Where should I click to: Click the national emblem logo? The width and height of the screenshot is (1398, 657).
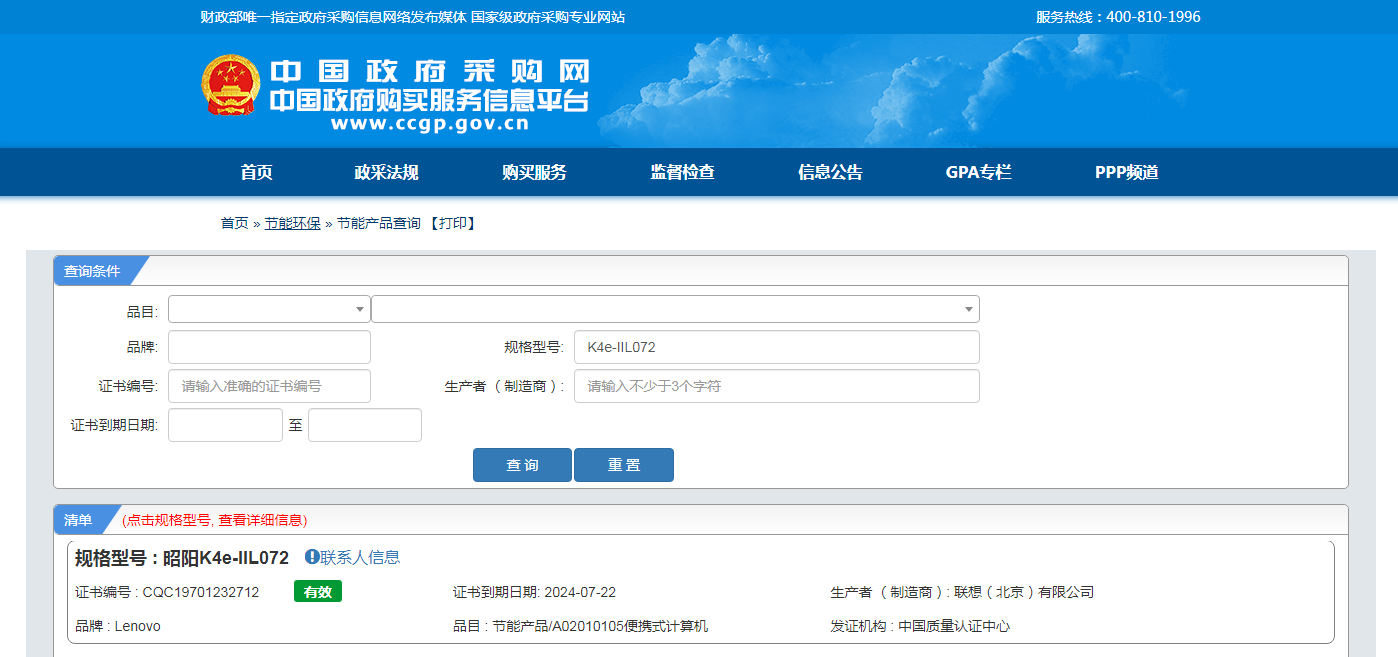[231, 85]
